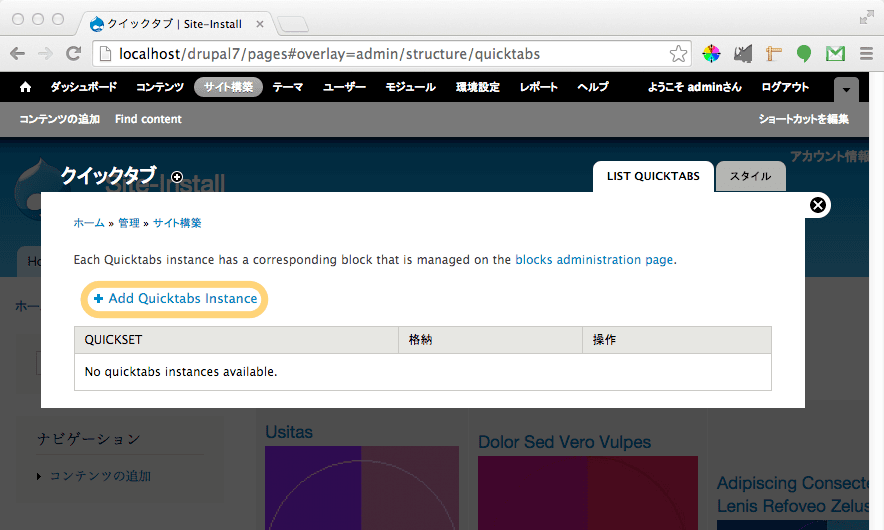Open the レポート admin menu
This screenshot has width=884, height=530.
pyautogui.click(x=538, y=87)
